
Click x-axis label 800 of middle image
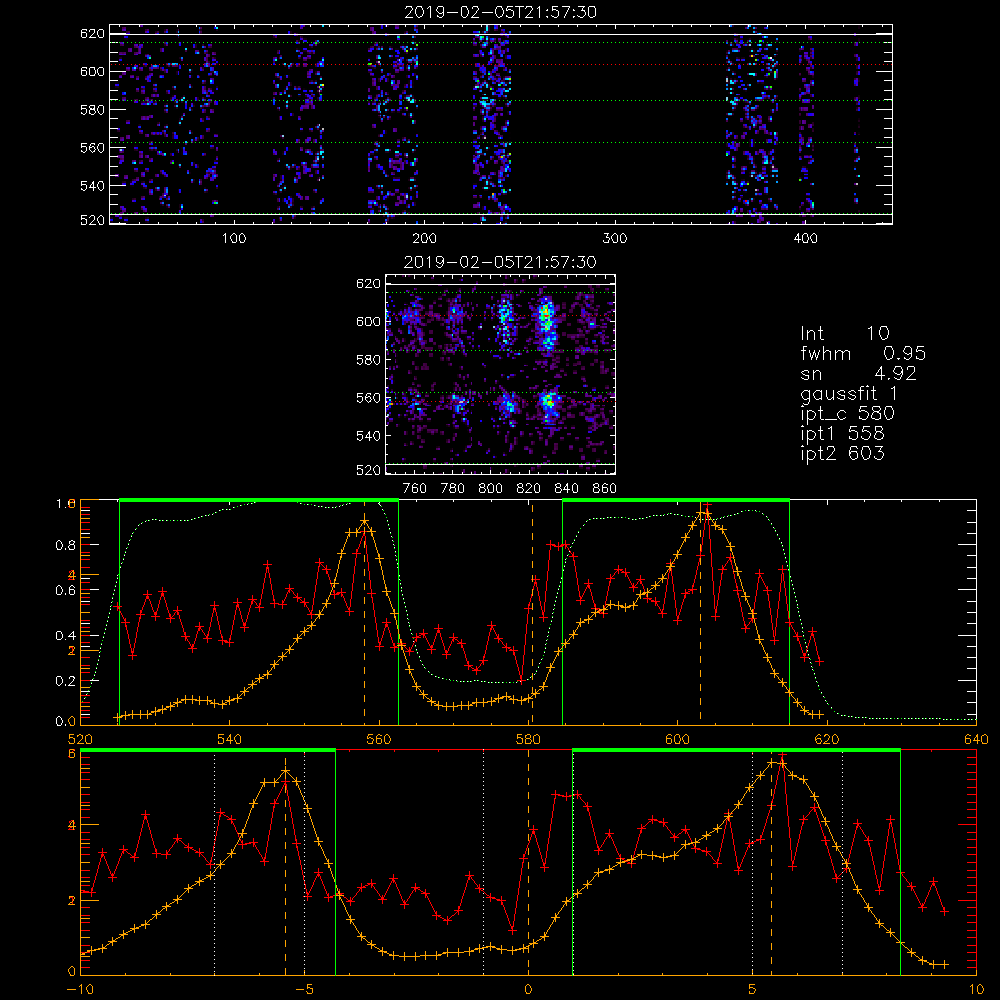point(490,489)
